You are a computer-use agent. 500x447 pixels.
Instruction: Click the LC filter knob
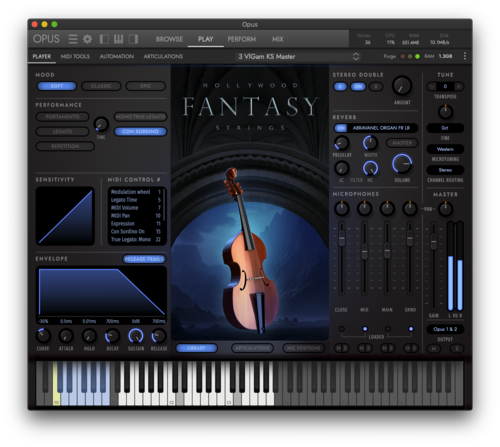click(342, 168)
